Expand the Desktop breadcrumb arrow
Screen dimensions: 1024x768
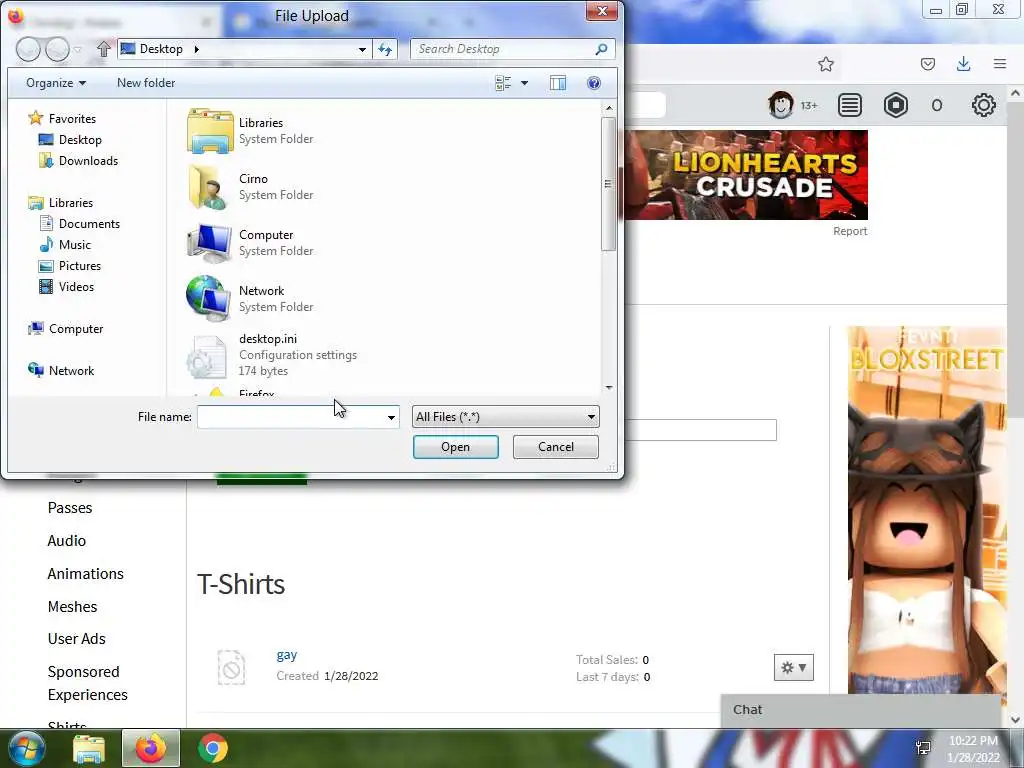pyautogui.click(x=196, y=49)
